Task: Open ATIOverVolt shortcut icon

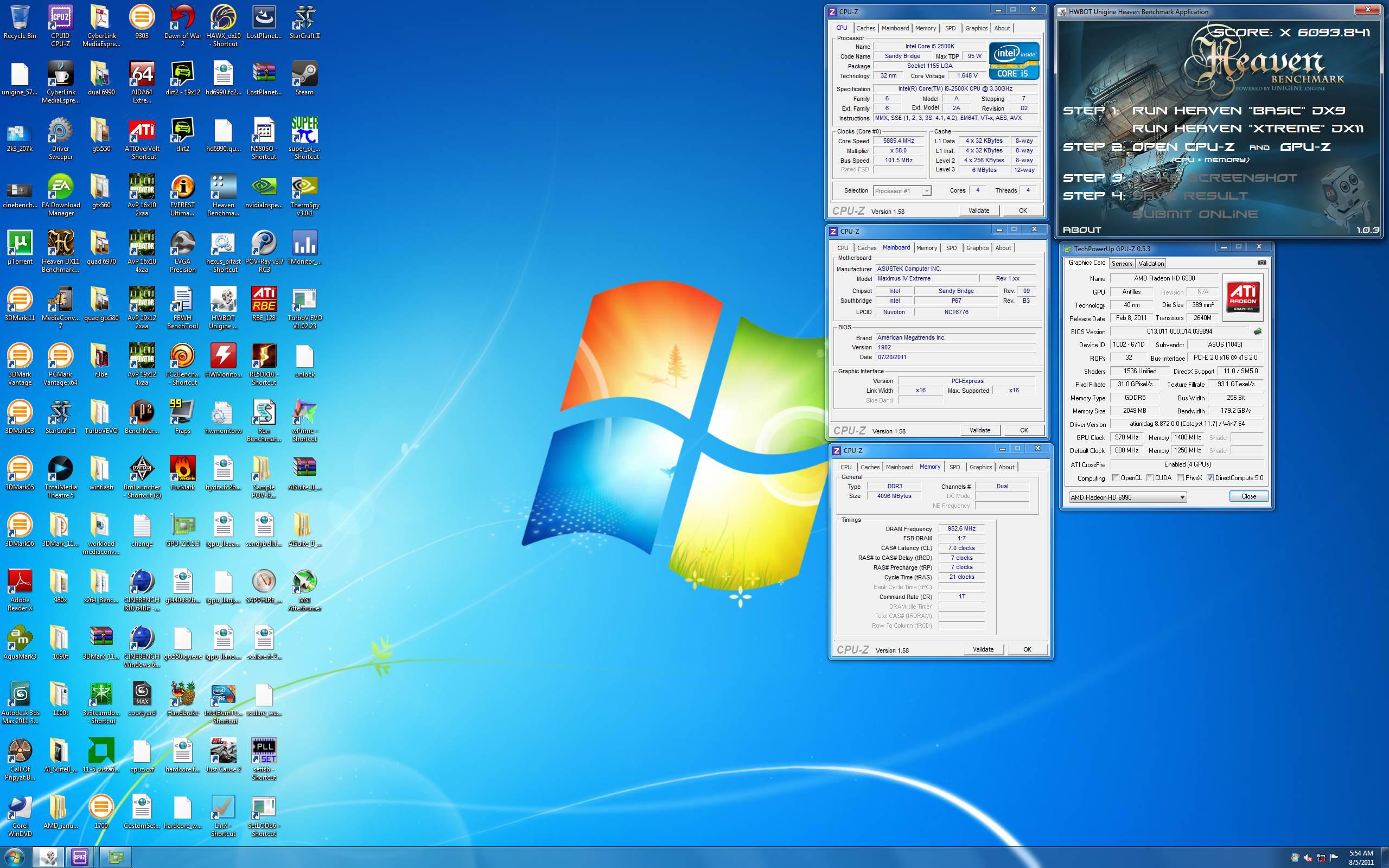Action: pos(142,138)
